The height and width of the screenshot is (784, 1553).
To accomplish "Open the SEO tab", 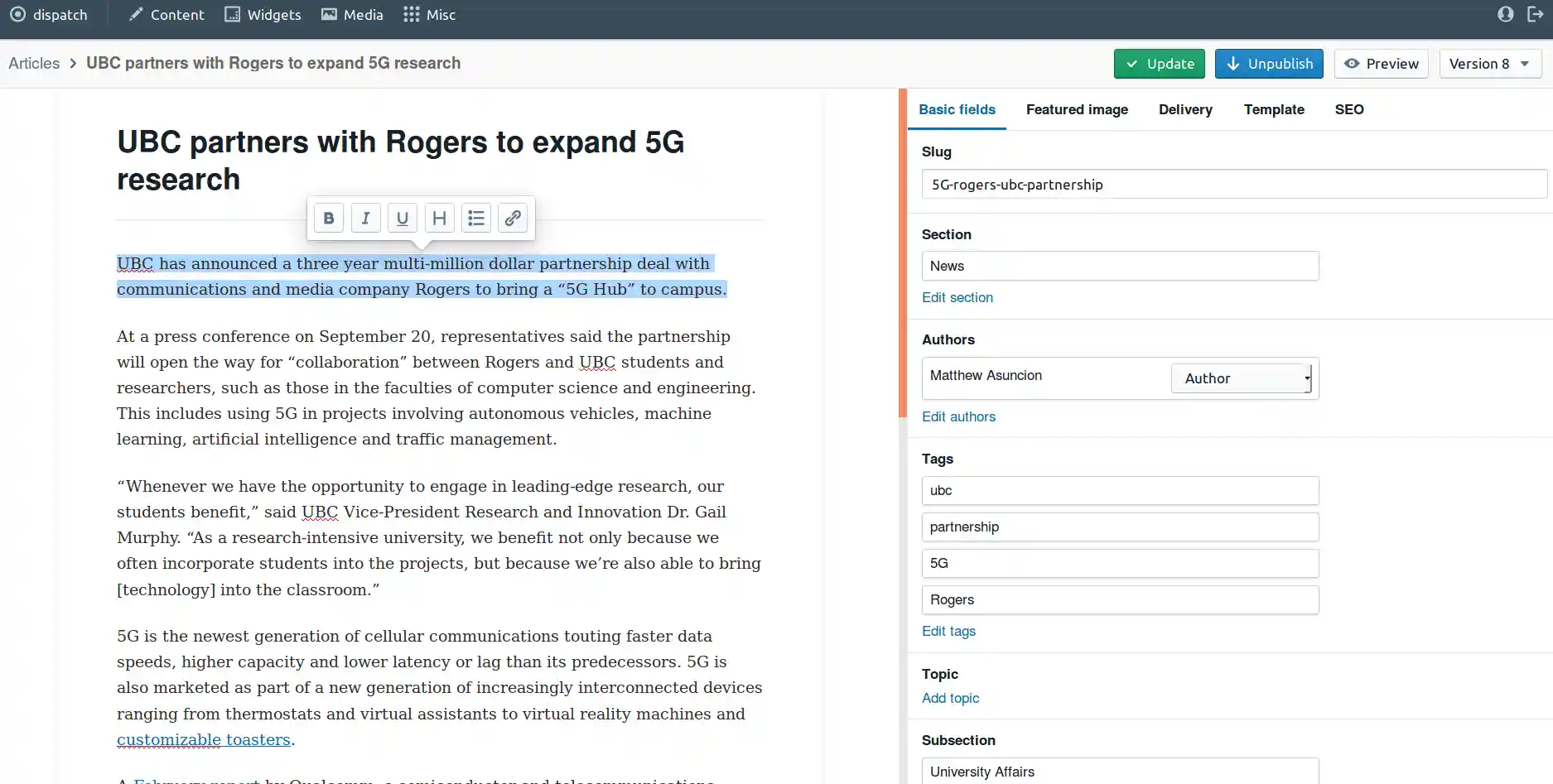I will [x=1348, y=109].
